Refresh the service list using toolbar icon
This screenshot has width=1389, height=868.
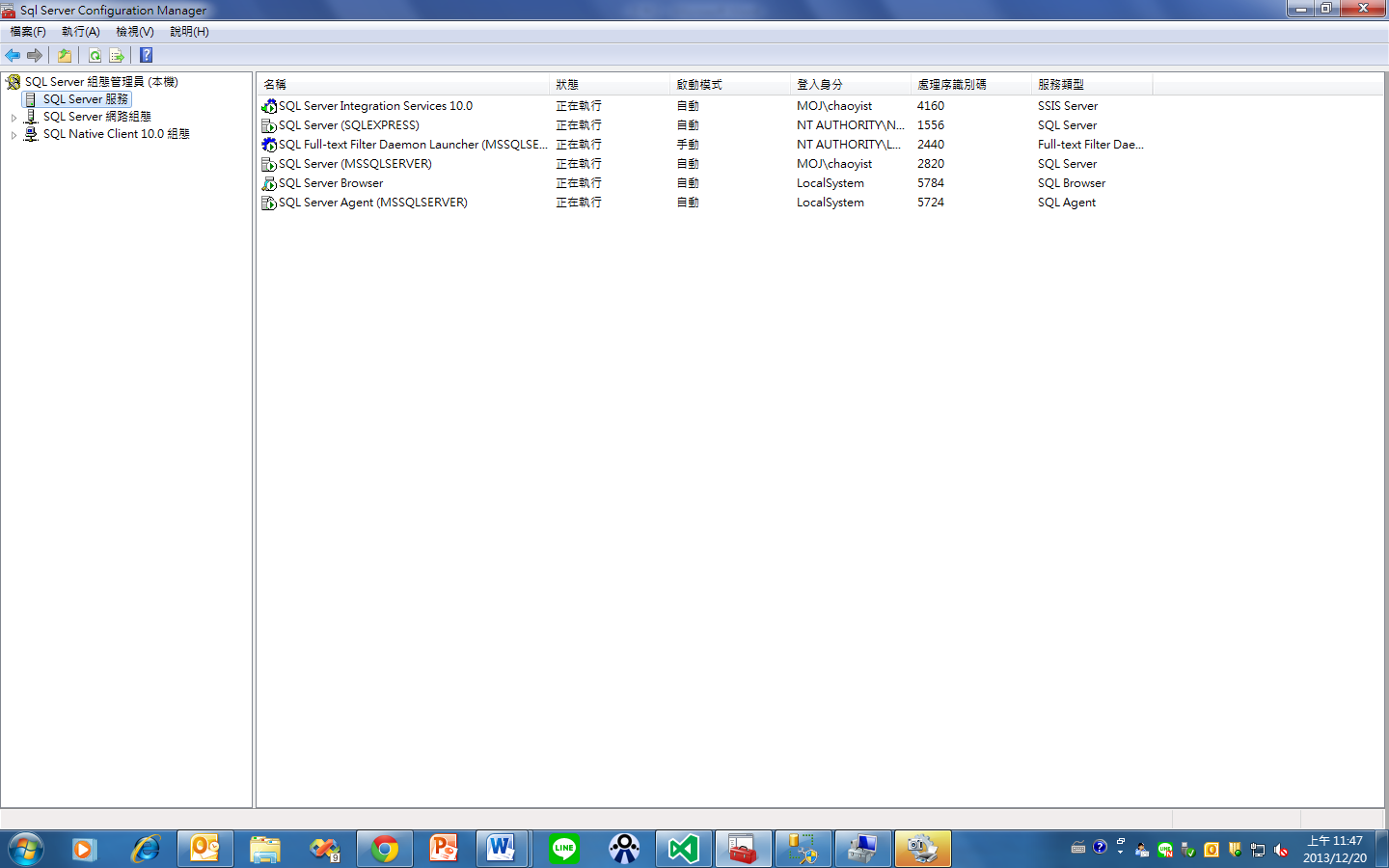tap(95, 55)
